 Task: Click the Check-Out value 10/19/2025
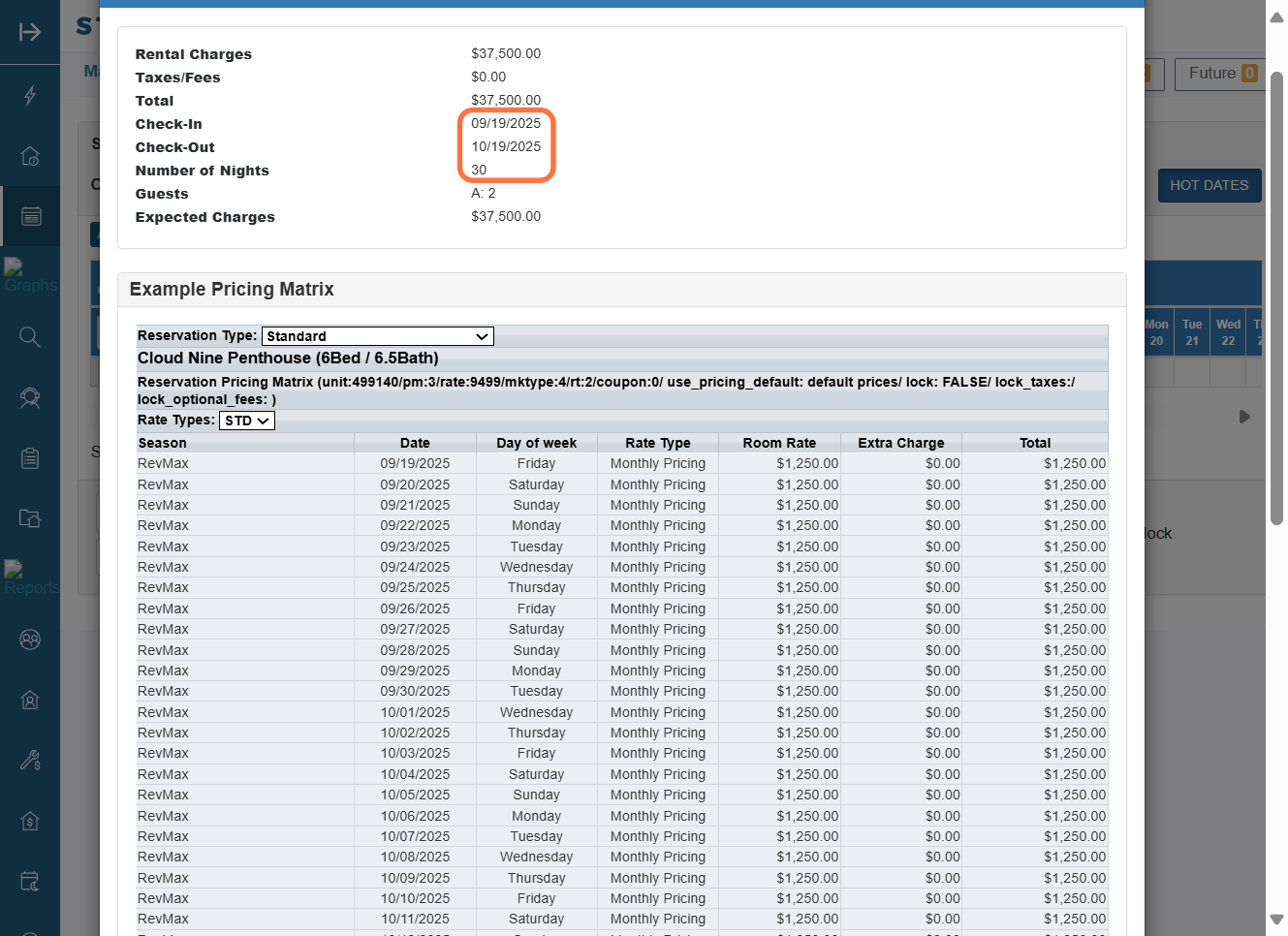coord(506,146)
